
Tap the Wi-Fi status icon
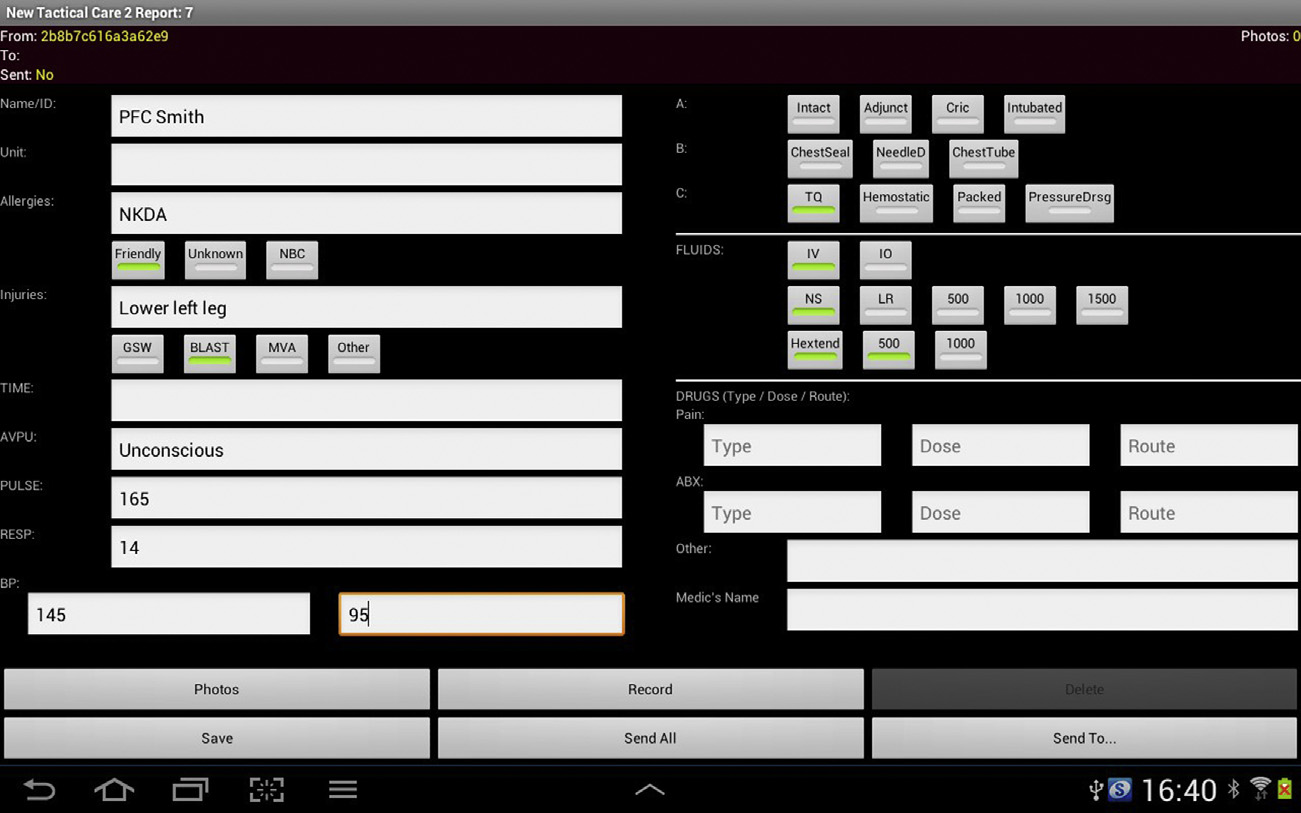click(1260, 790)
